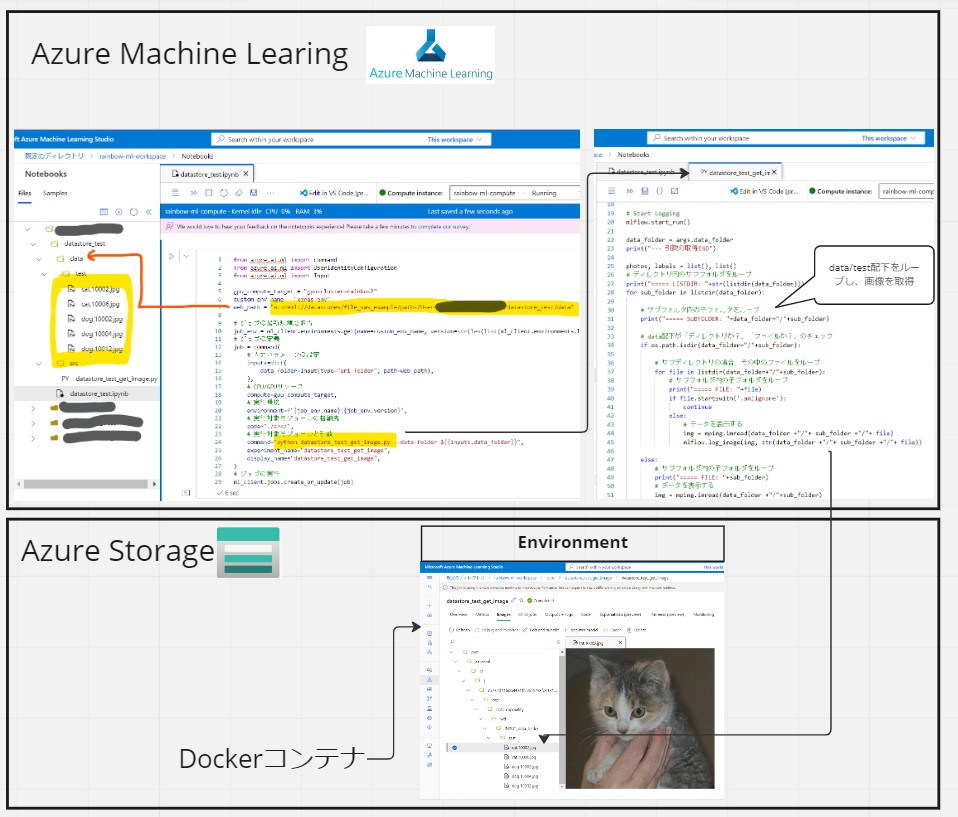
Task: Save the Python file in the right editor
Action: click(645, 191)
